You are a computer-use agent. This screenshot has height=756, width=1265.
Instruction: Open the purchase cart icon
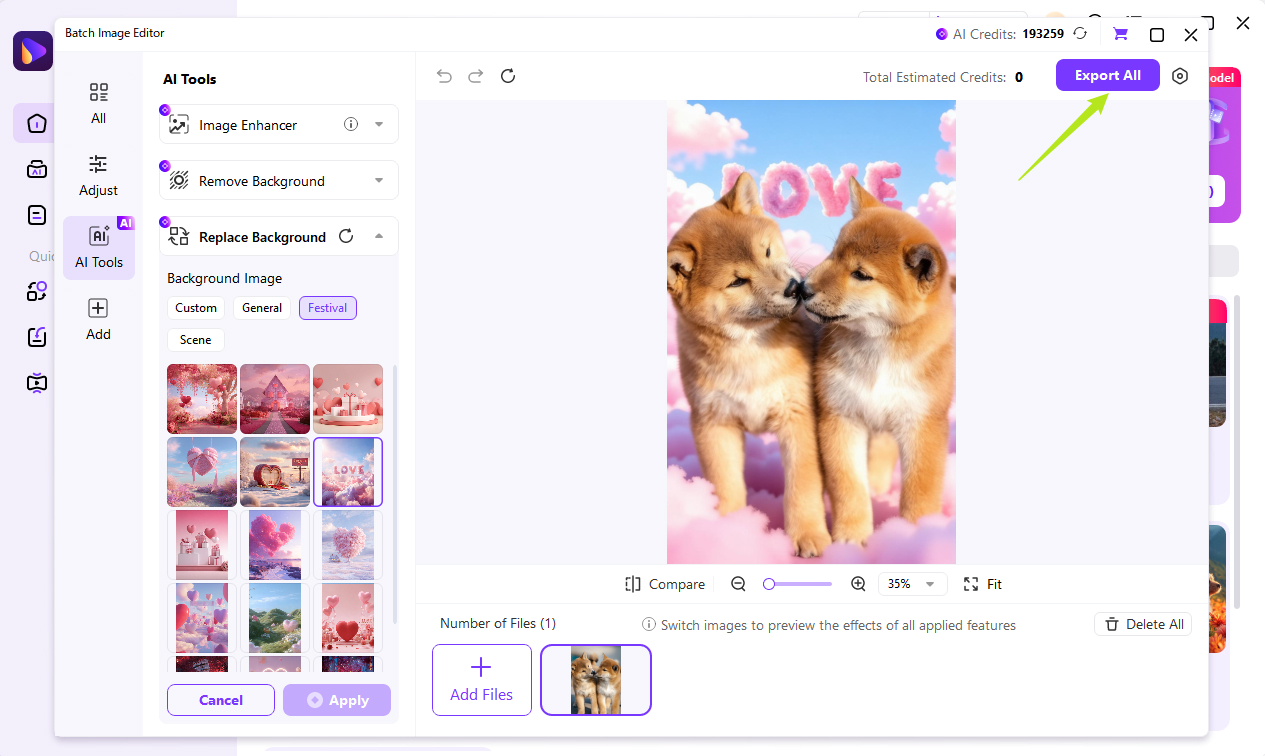coord(1120,34)
